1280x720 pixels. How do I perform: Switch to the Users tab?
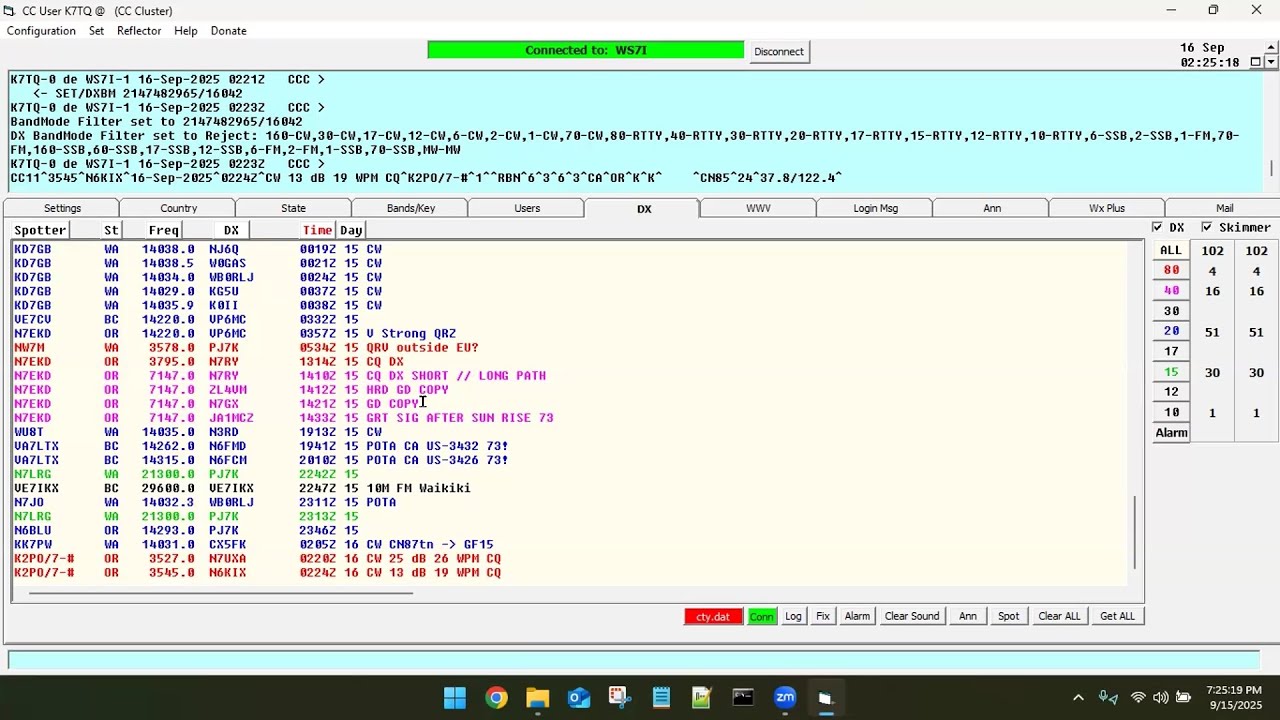pos(527,208)
